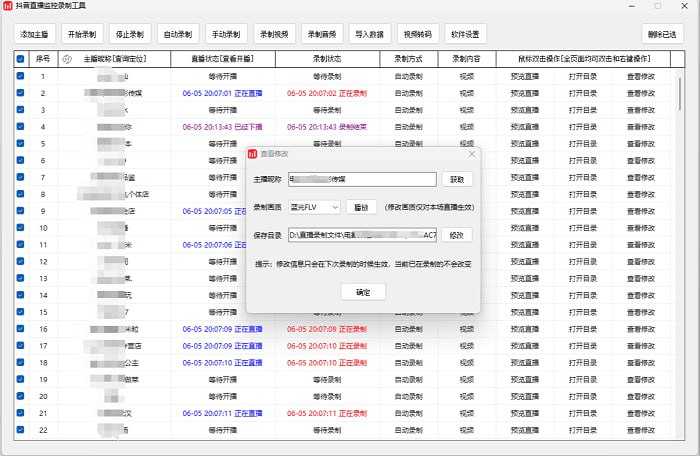Screen dimensions: 700x456
Task: Click the button right of the quality dropdown
Action: pyautogui.click(x=361, y=207)
